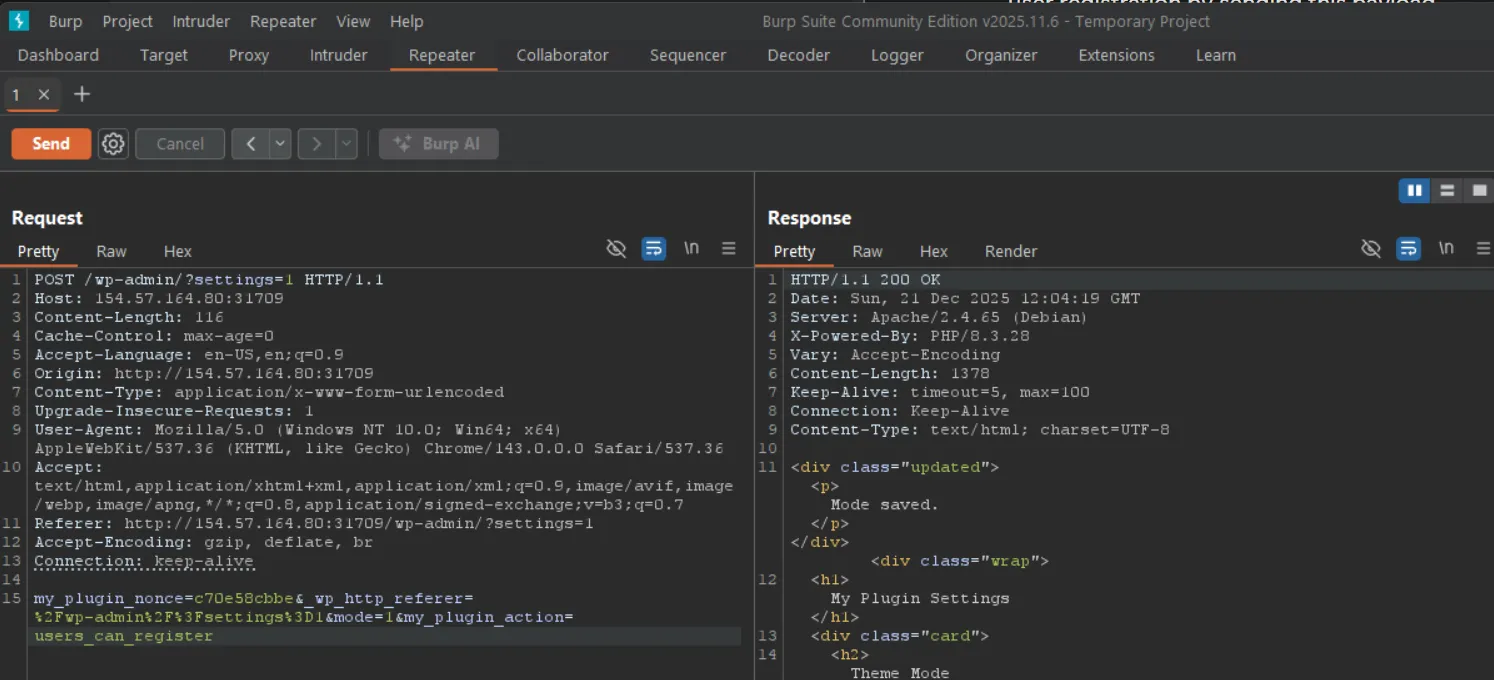Send the request with Send button
The height and width of the screenshot is (680, 1494).
tap(51, 144)
